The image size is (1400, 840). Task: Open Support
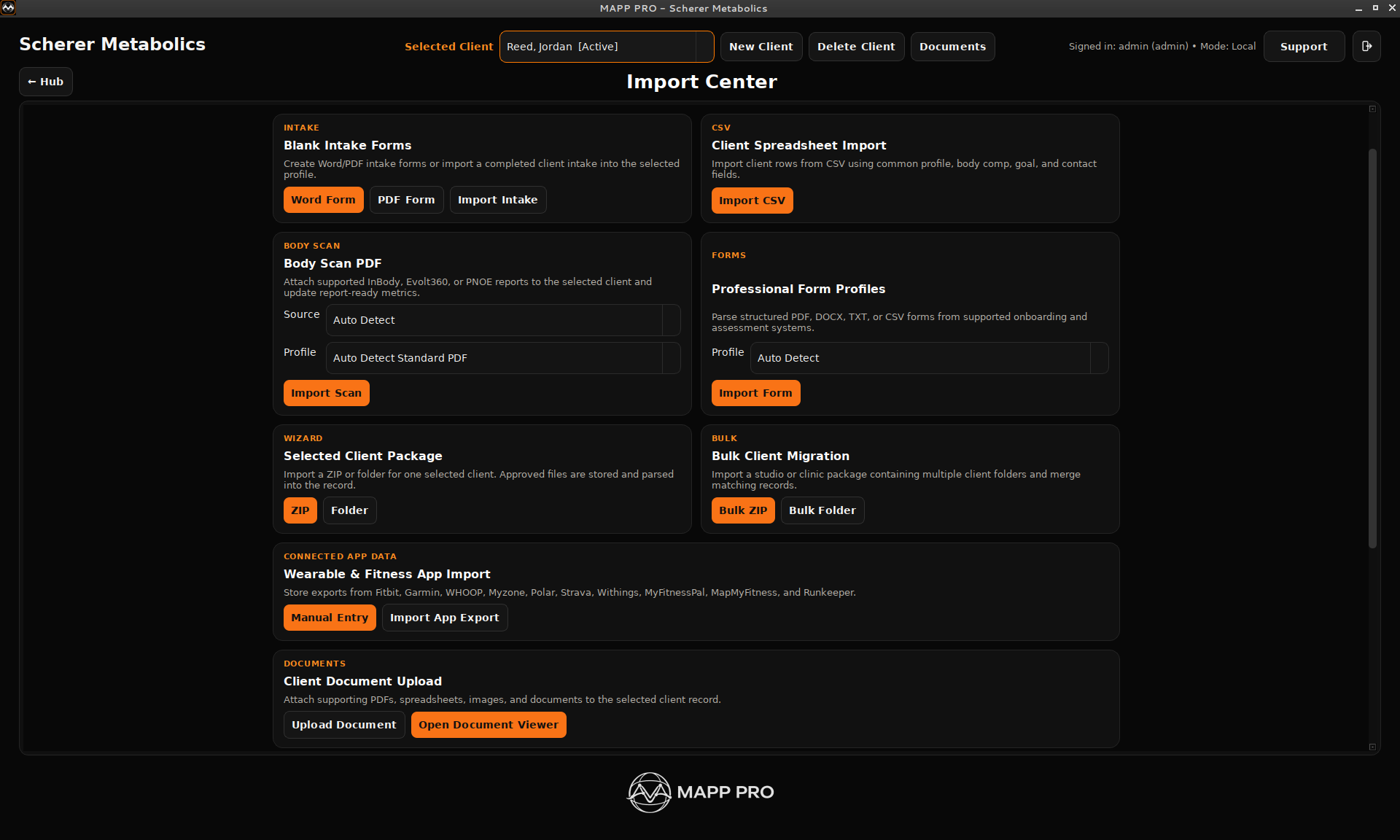pyautogui.click(x=1304, y=47)
